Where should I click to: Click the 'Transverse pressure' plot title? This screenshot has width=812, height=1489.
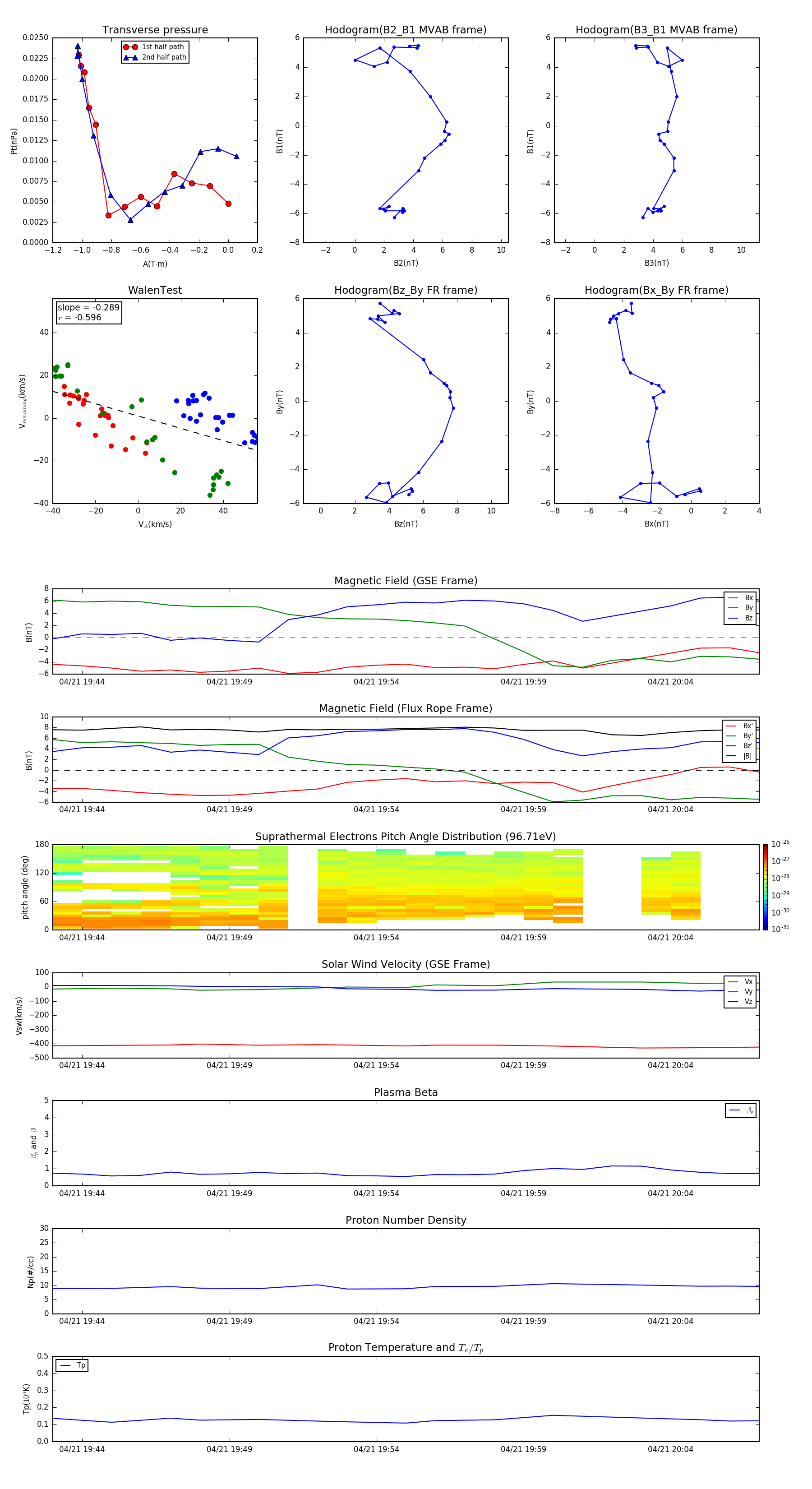pyautogui.click(x=155, y=29)
